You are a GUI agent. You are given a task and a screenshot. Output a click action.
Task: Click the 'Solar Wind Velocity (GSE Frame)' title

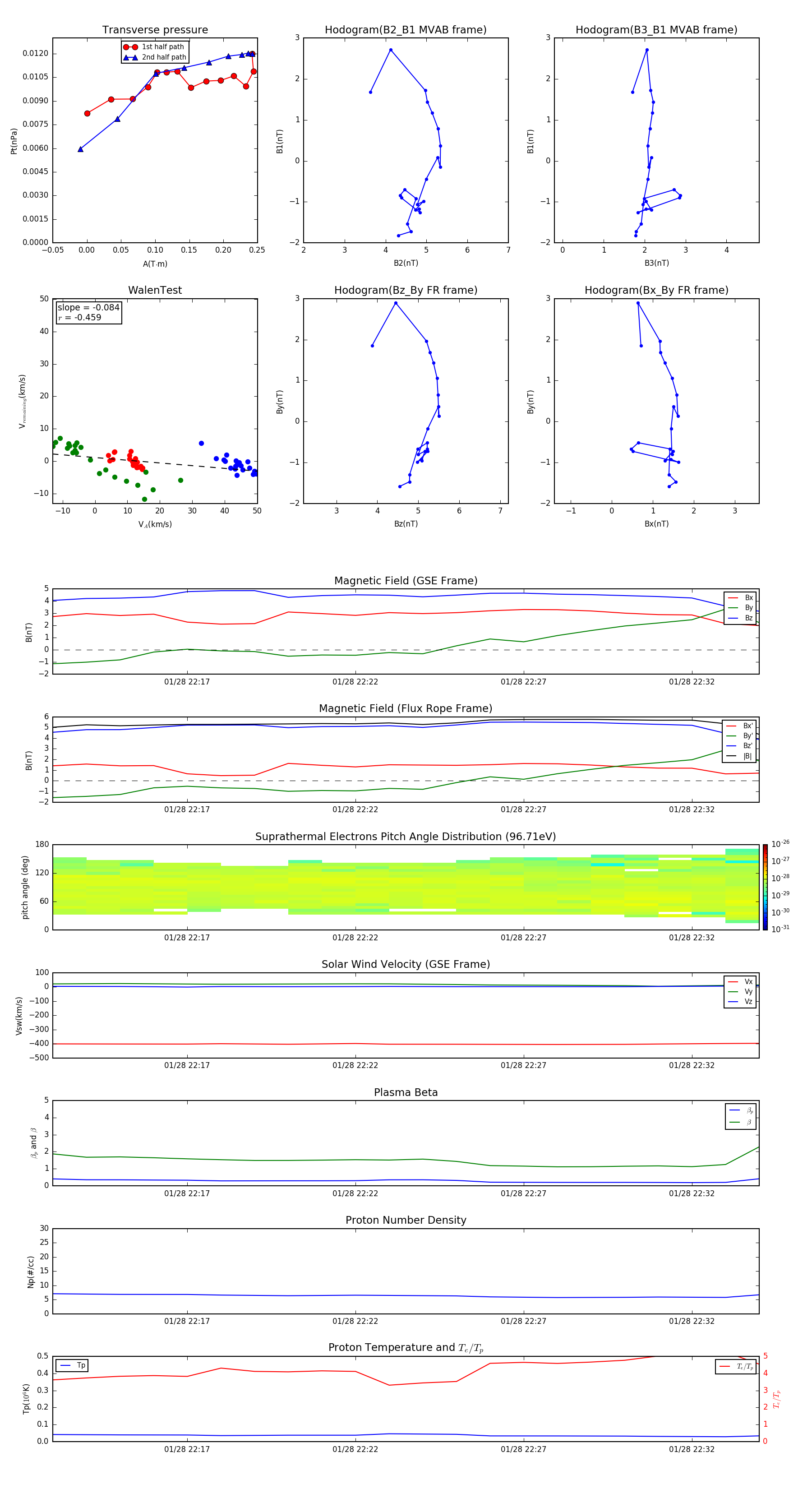point(406,964)
